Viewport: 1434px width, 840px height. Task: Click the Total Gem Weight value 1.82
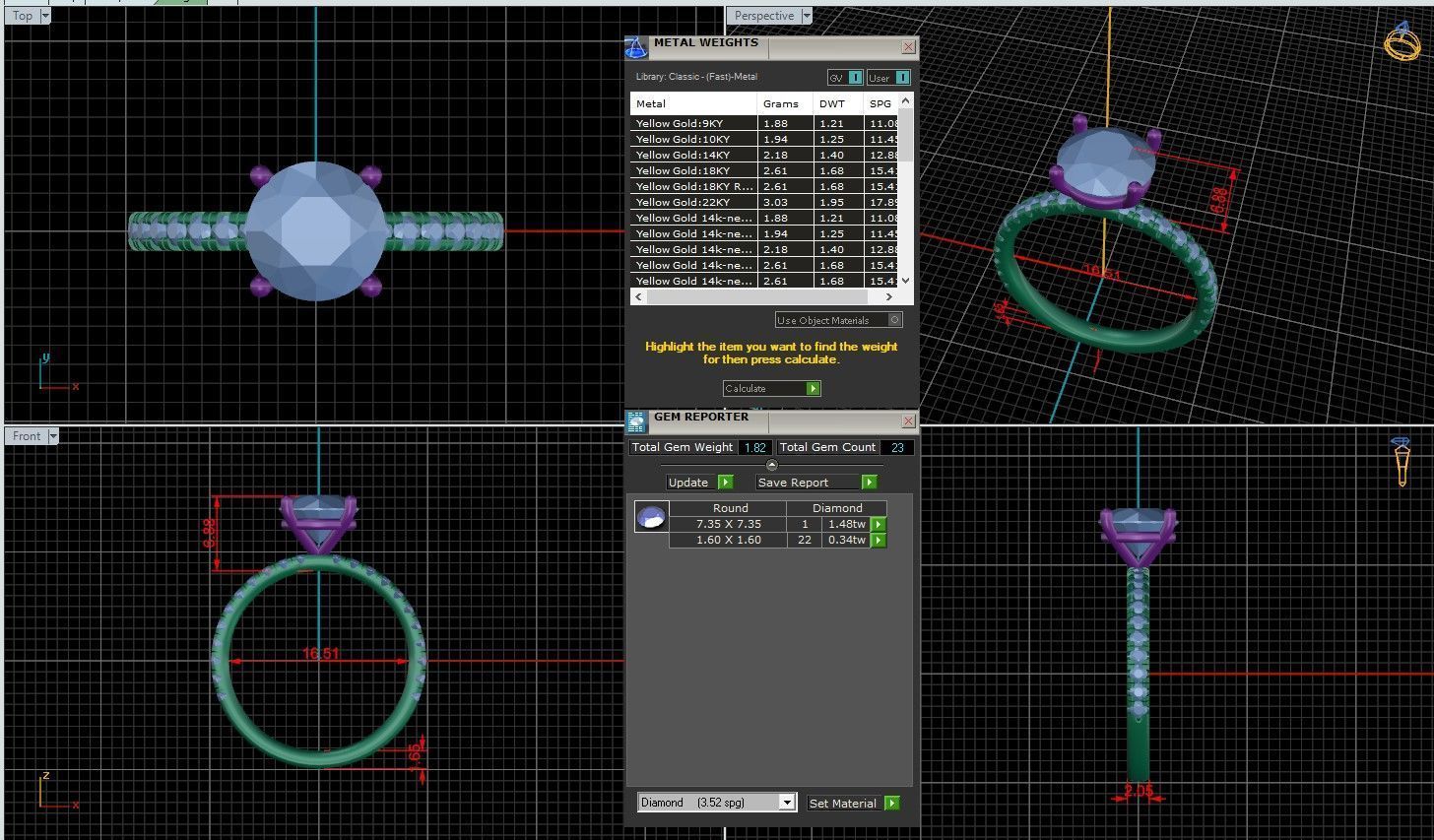[x=755, y=447]
